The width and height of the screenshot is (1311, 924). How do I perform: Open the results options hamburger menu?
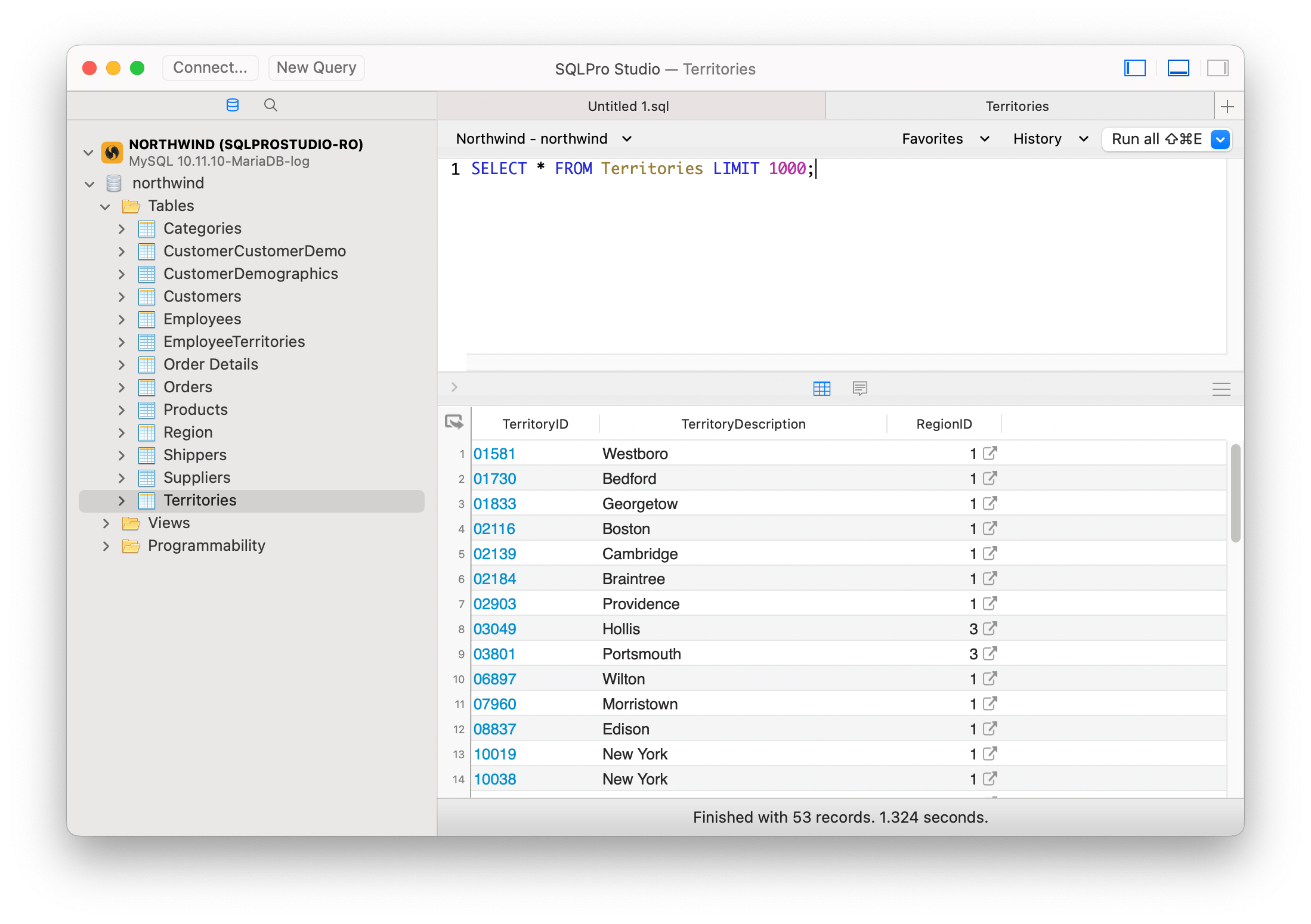coord(1221,389)
